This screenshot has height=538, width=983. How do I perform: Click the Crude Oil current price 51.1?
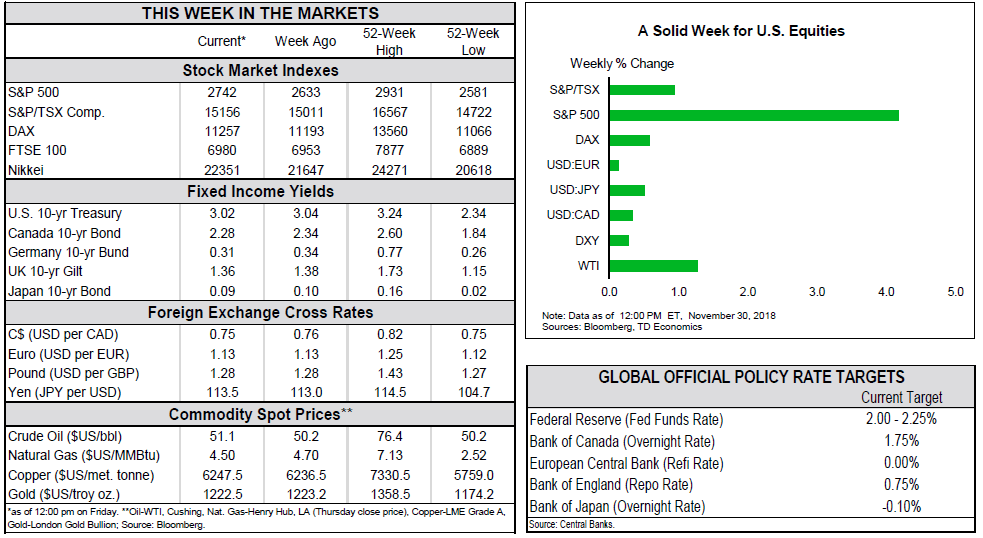pyautogui.click(x=221, y=436)
